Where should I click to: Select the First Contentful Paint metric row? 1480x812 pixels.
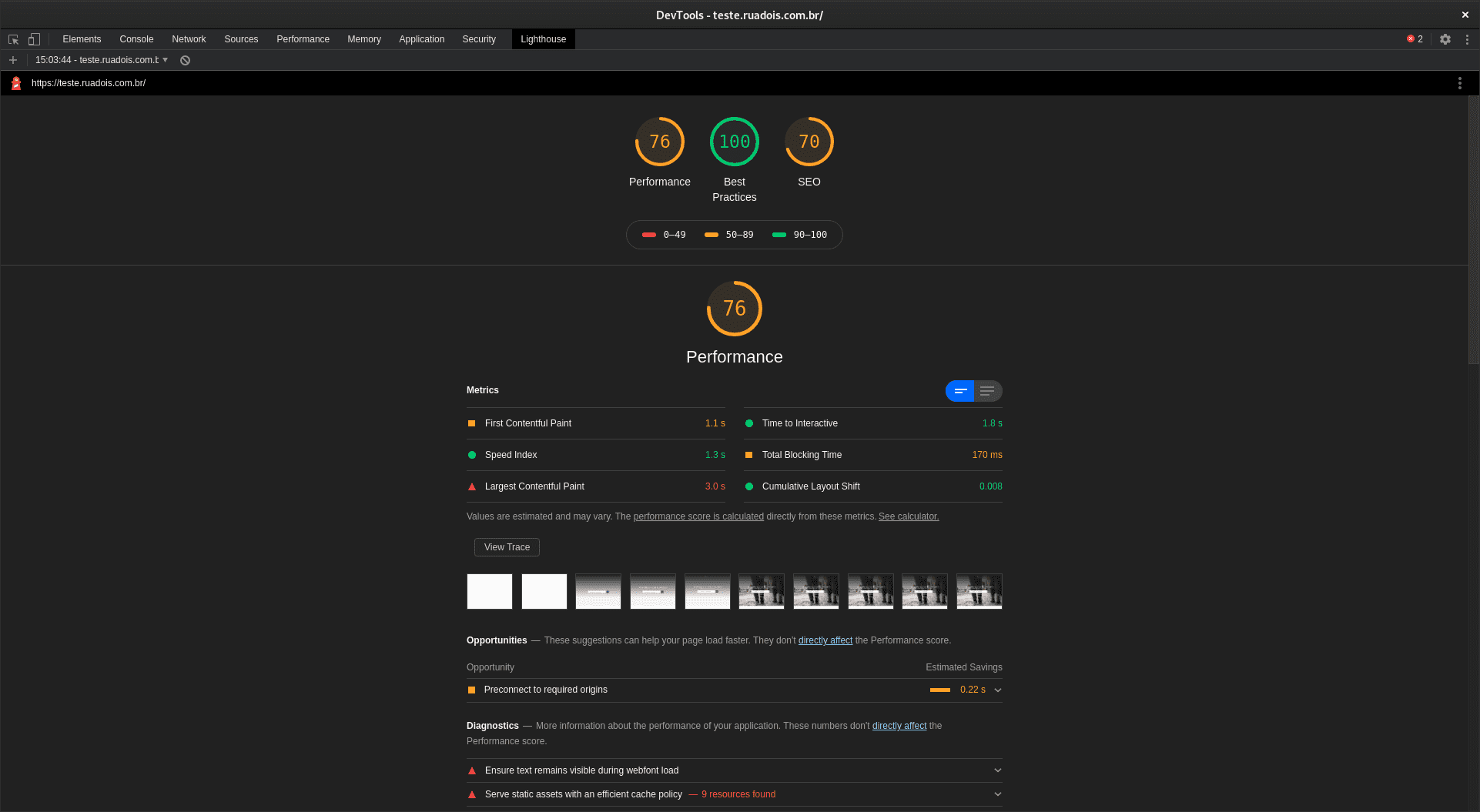pyautogui.click(x=596, y=423)
